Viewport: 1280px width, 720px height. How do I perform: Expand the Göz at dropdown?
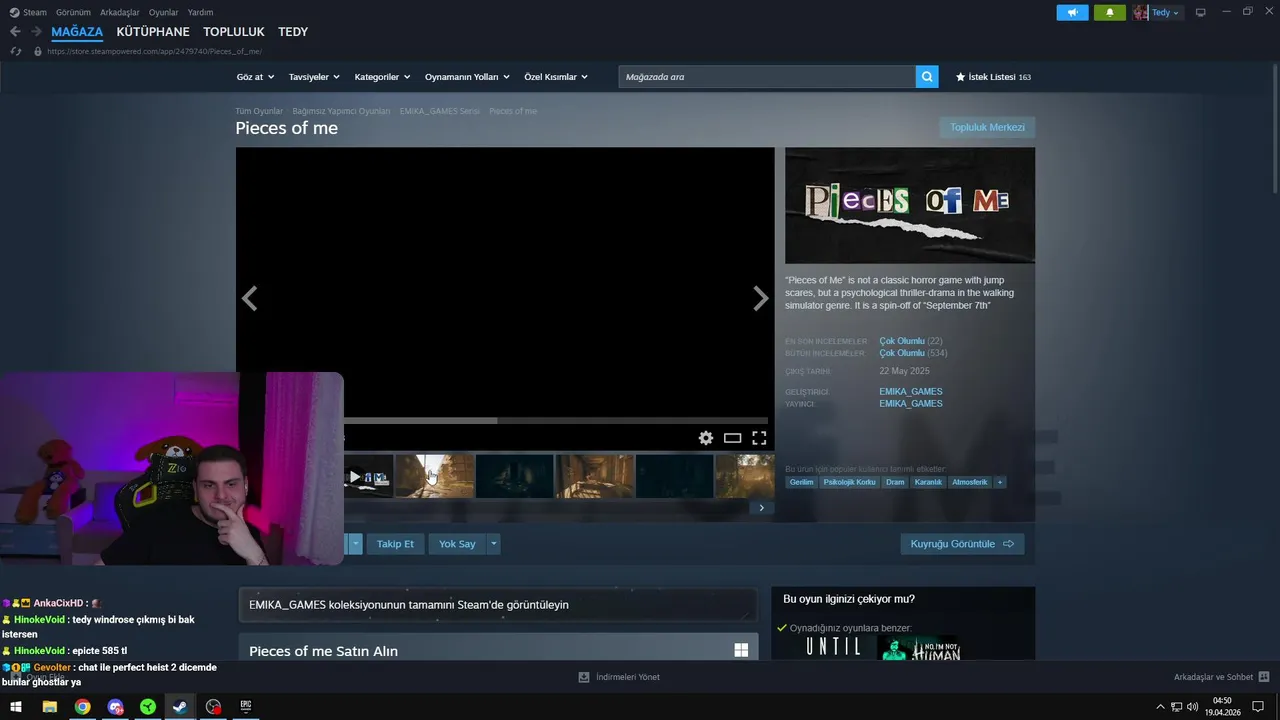(x=254, y=77)
